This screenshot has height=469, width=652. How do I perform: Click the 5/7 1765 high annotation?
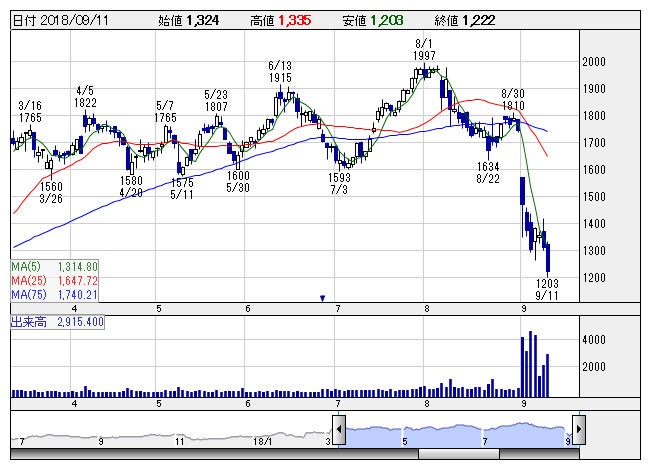[165, 111]
